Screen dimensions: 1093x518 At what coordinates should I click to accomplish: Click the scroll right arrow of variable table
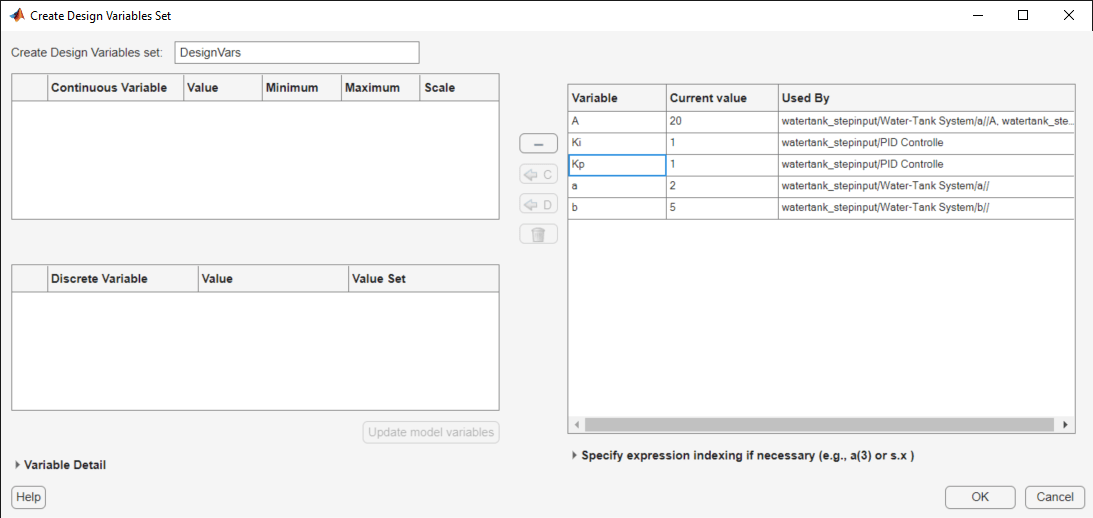(1067, 425)
